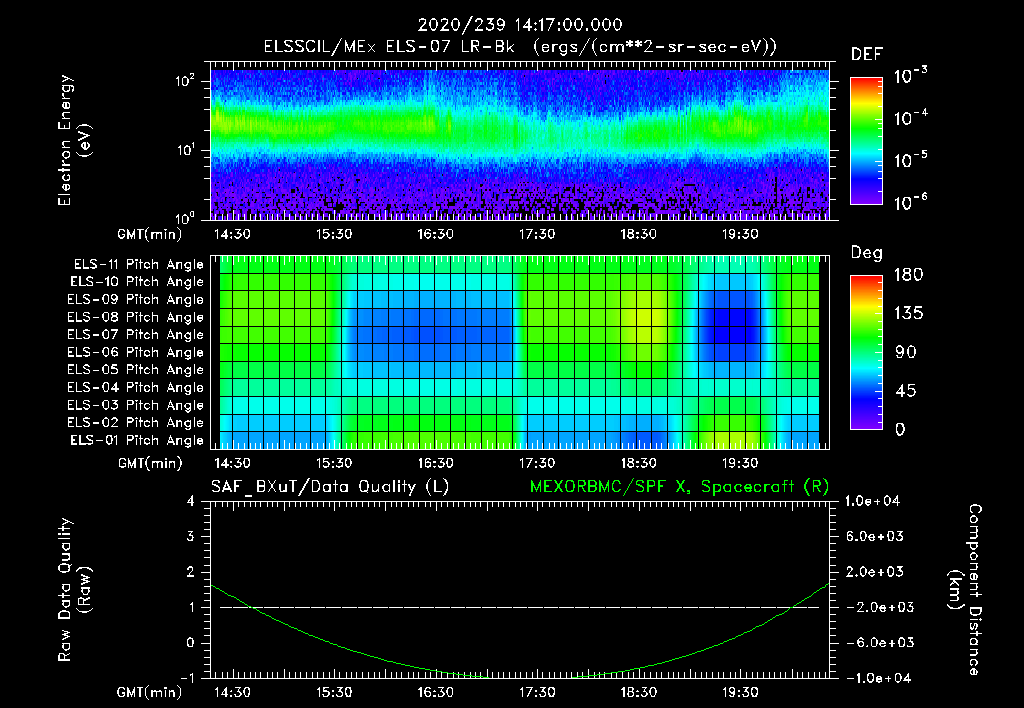Click the 6.0e+03 right axis value
The height and width of the screenshot is (708, 1024).
coord(876,537)
